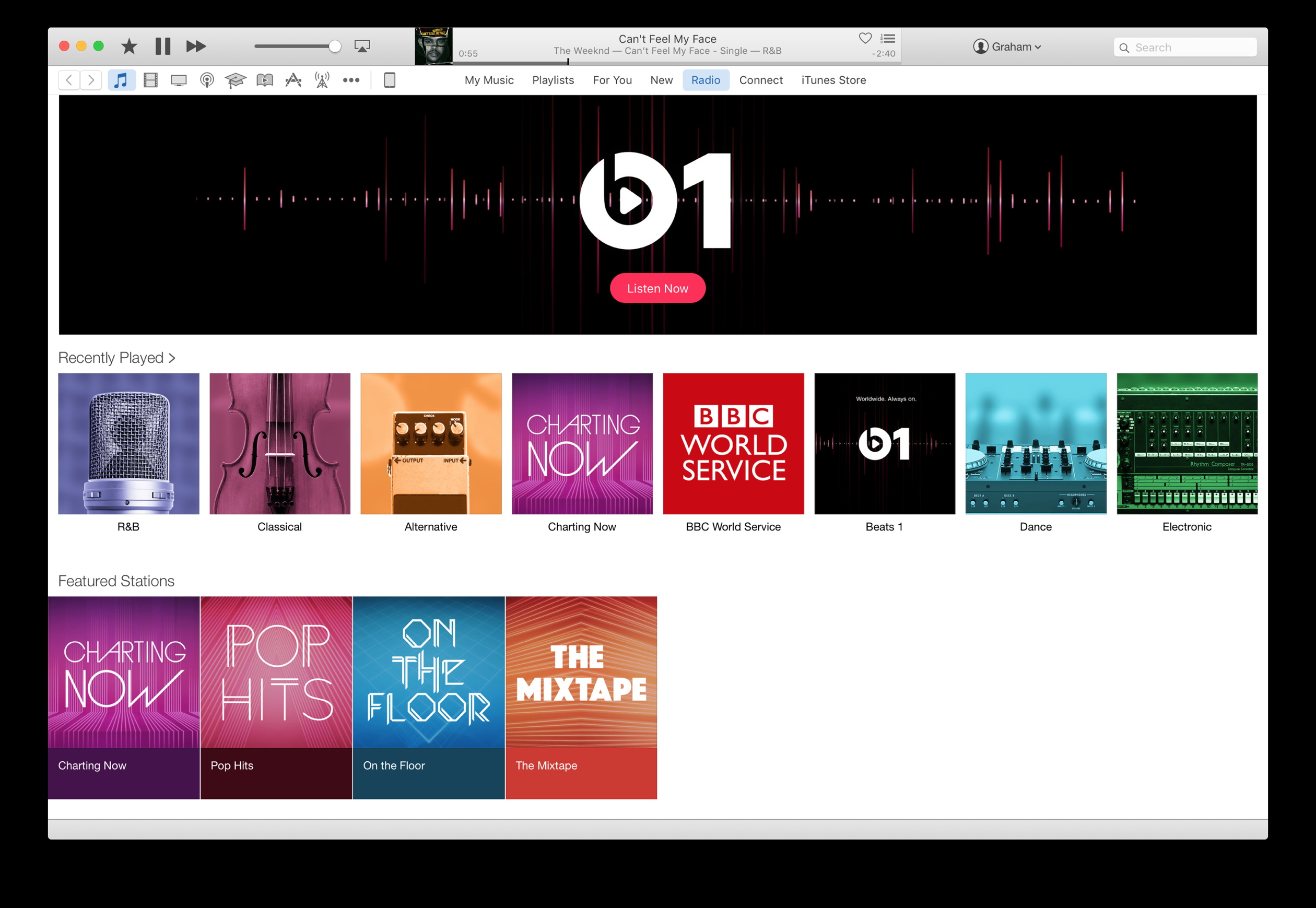Switch to My Music tab
The image size is (1316, 908).
click(489, 80)
